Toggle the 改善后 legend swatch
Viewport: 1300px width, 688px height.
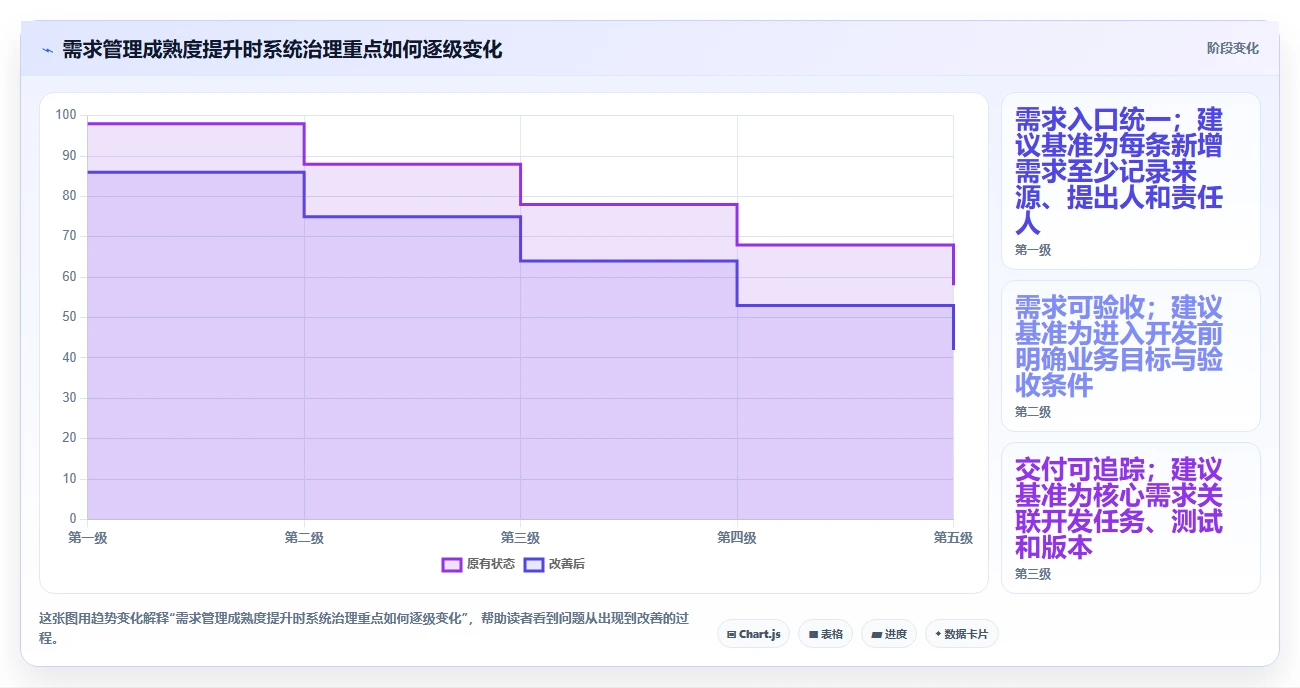click(534, 564)
